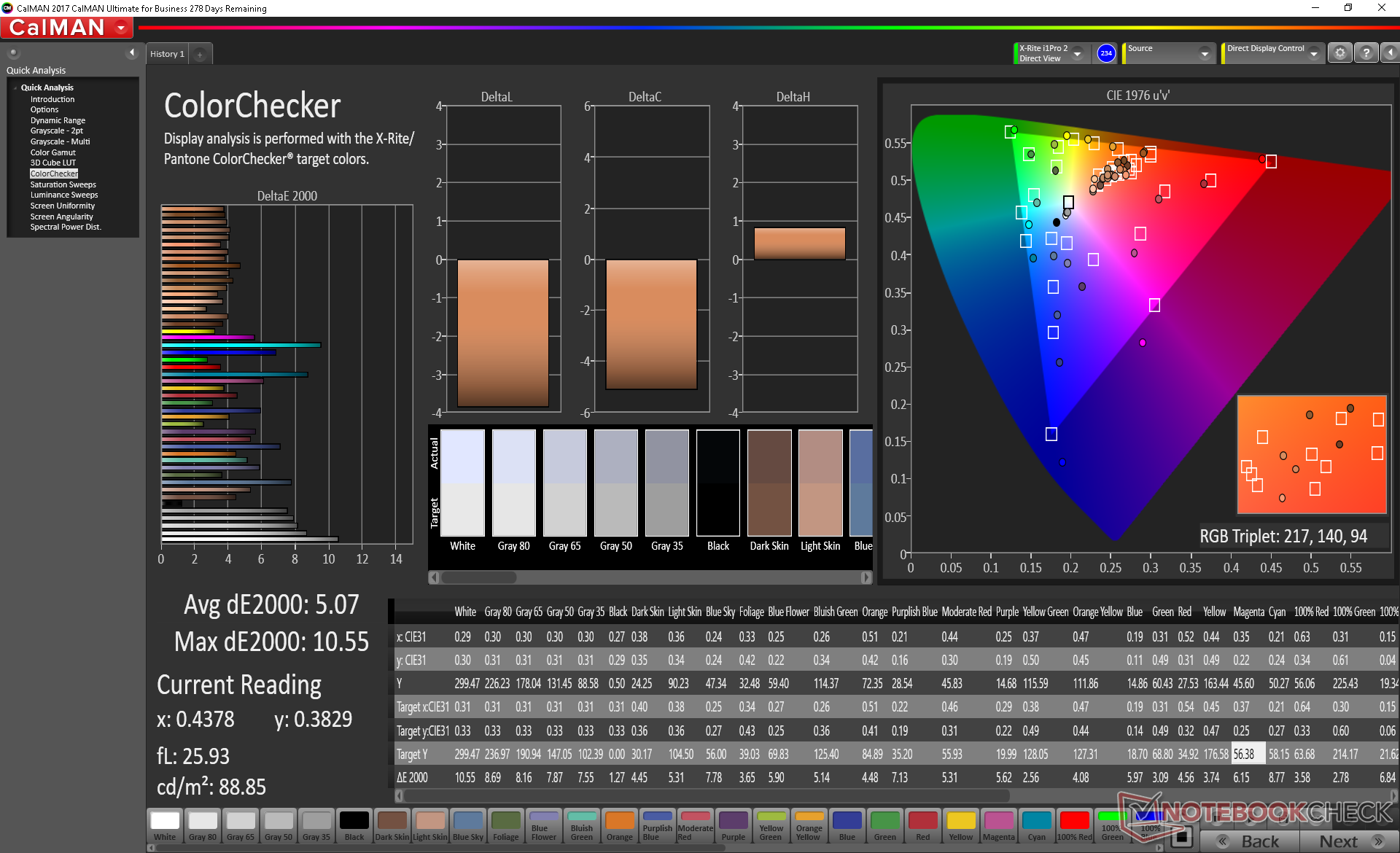Open the Spectral Power Dist. page
The height and width of the screenshot is (853, 1400).
pos(66,227)
